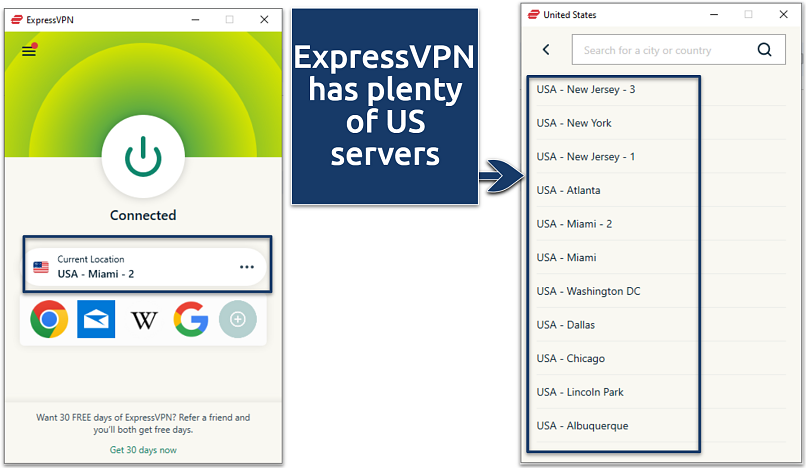This screenshot has width=806, height=468.
Task: Launch Google Chrome shortcut
Action: (x=49, y=320)
